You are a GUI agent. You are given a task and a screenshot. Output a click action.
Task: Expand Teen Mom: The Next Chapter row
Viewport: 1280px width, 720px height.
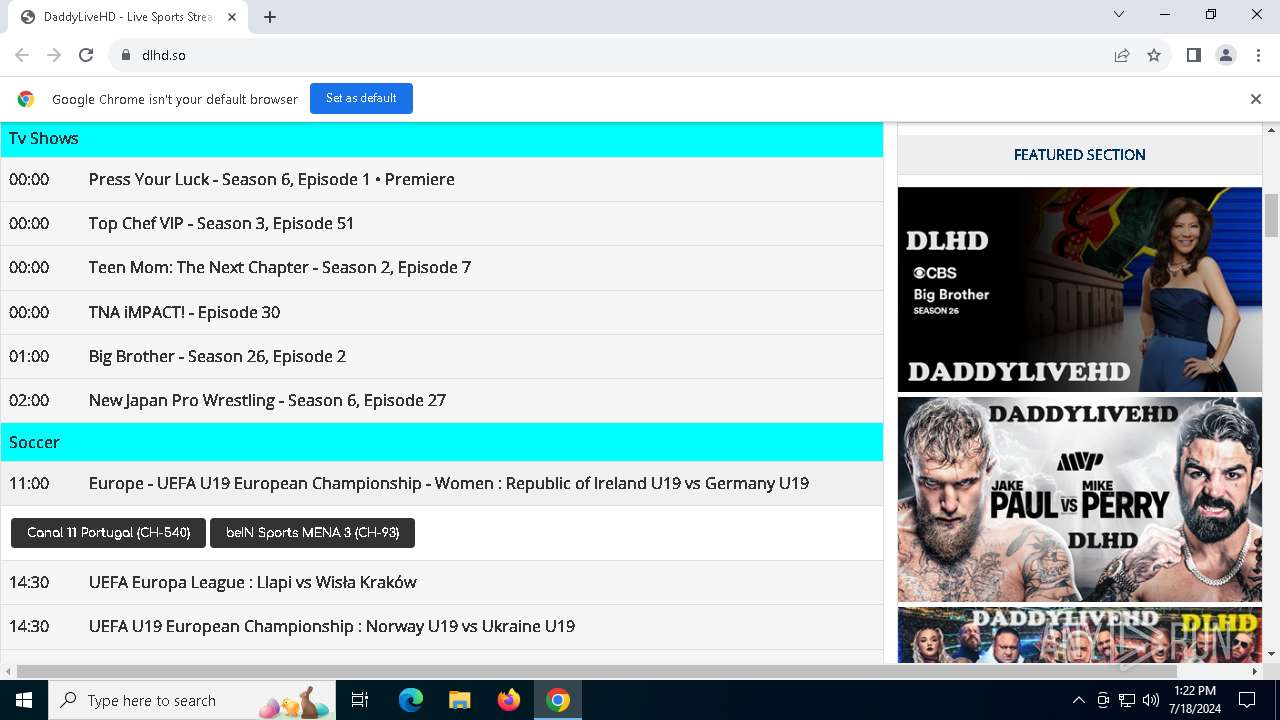click(x=441, y=268)
